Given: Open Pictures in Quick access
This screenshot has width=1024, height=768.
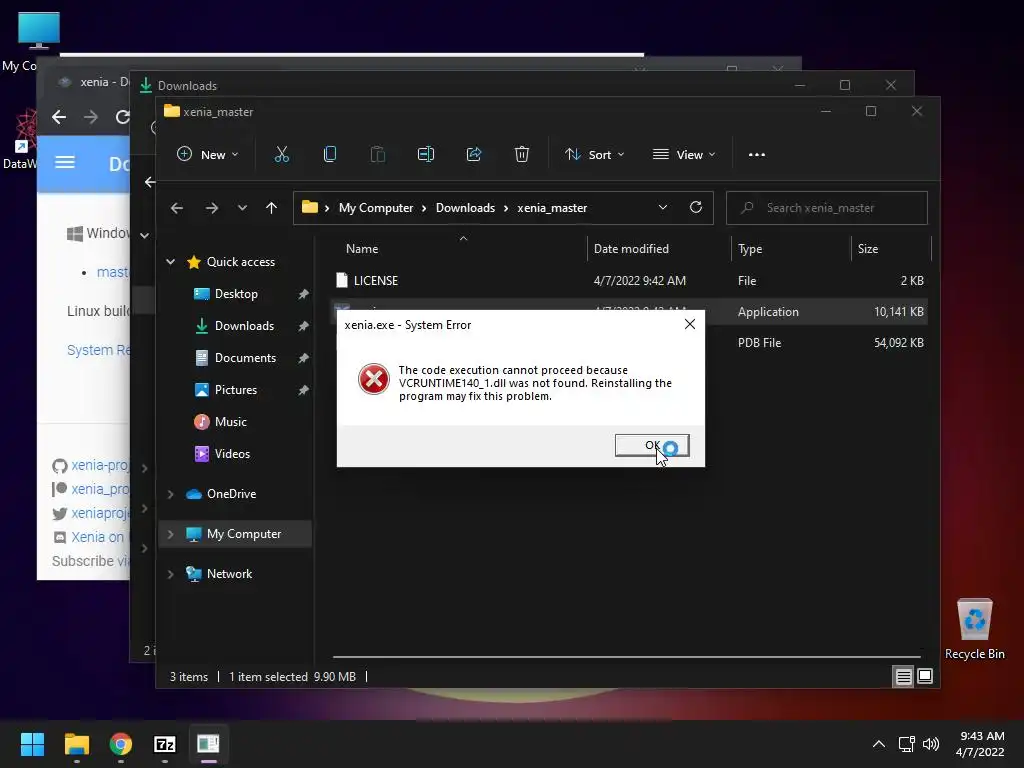Looking at the screenshot, I should point(235,390).
